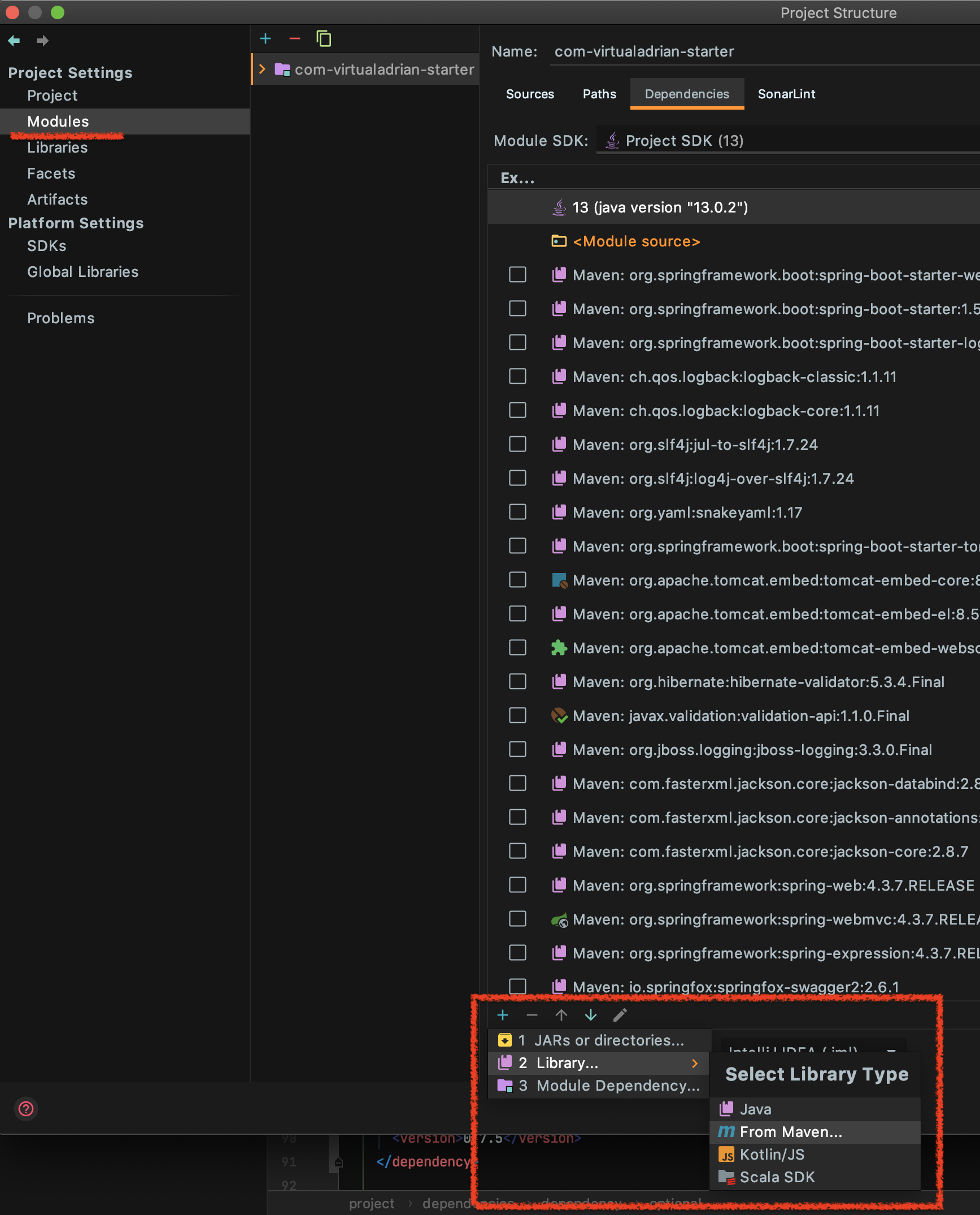Click the Module source folder icon
This screenshot has height=1215, width=980.
pos(559,241)
